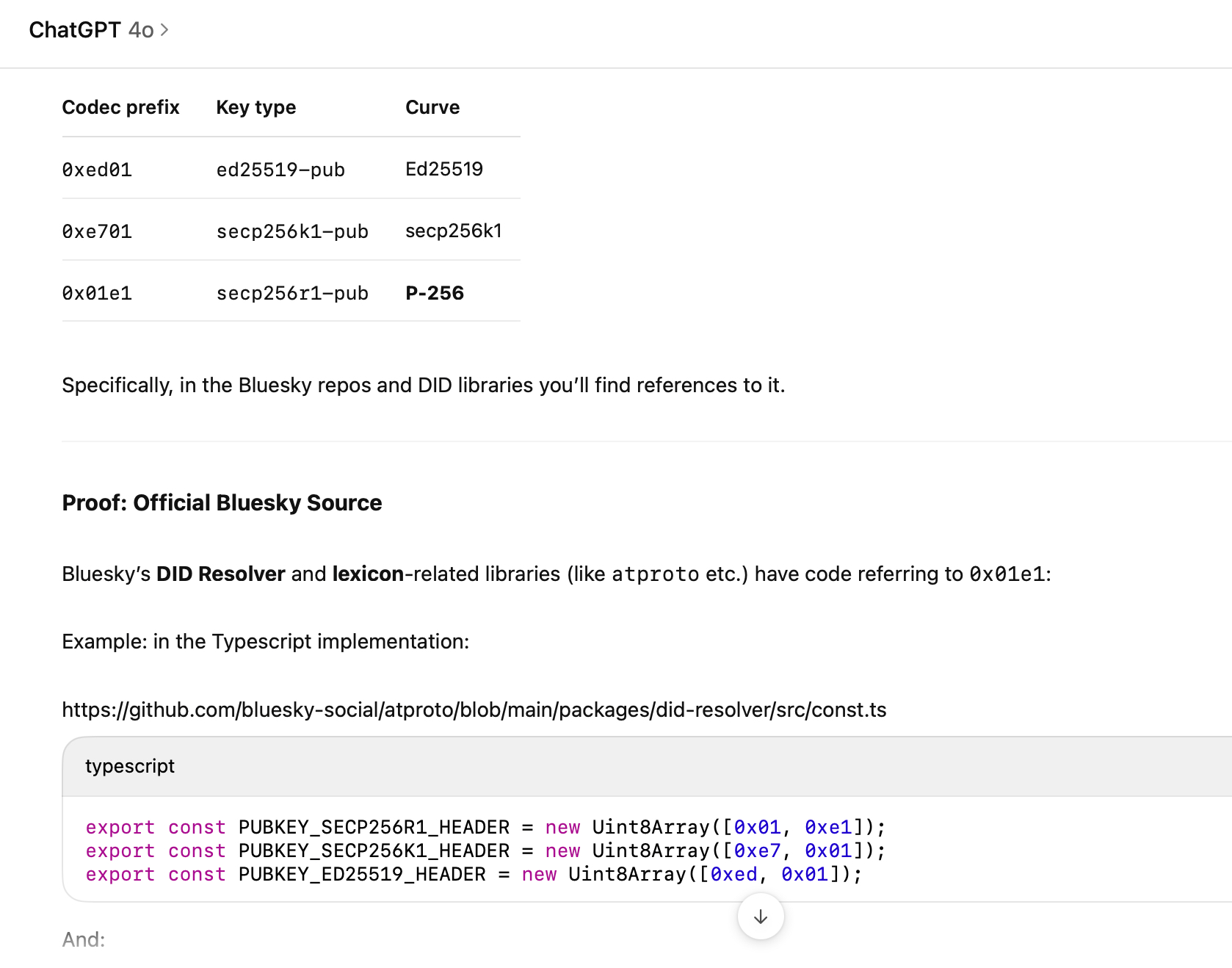The image size is (1232, 968).
Task: Select the 0xe701 table cell
Action: [x=97, y=231]
